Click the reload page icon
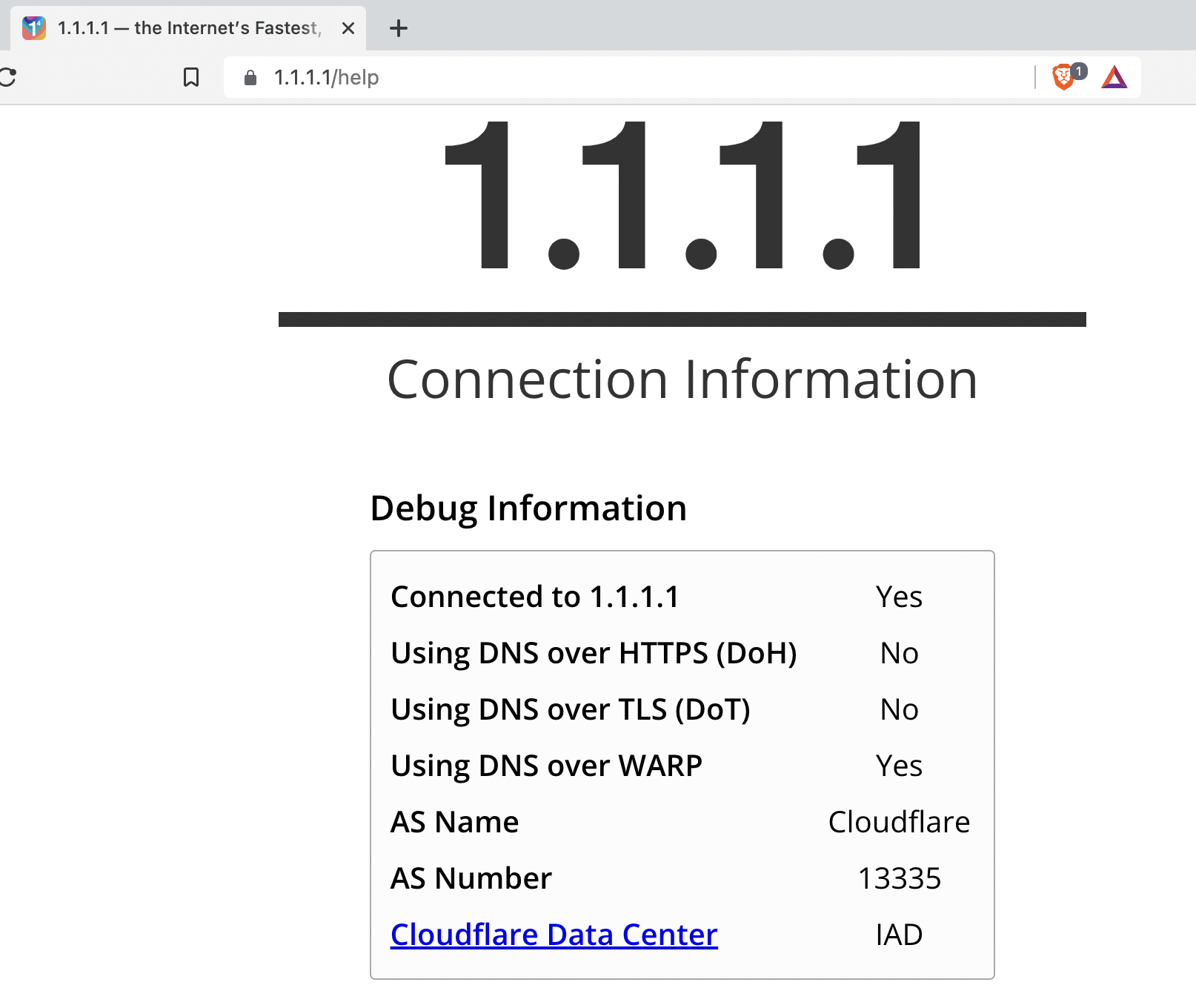This screenshot has height=1008, width=1196. coord(7,77)
